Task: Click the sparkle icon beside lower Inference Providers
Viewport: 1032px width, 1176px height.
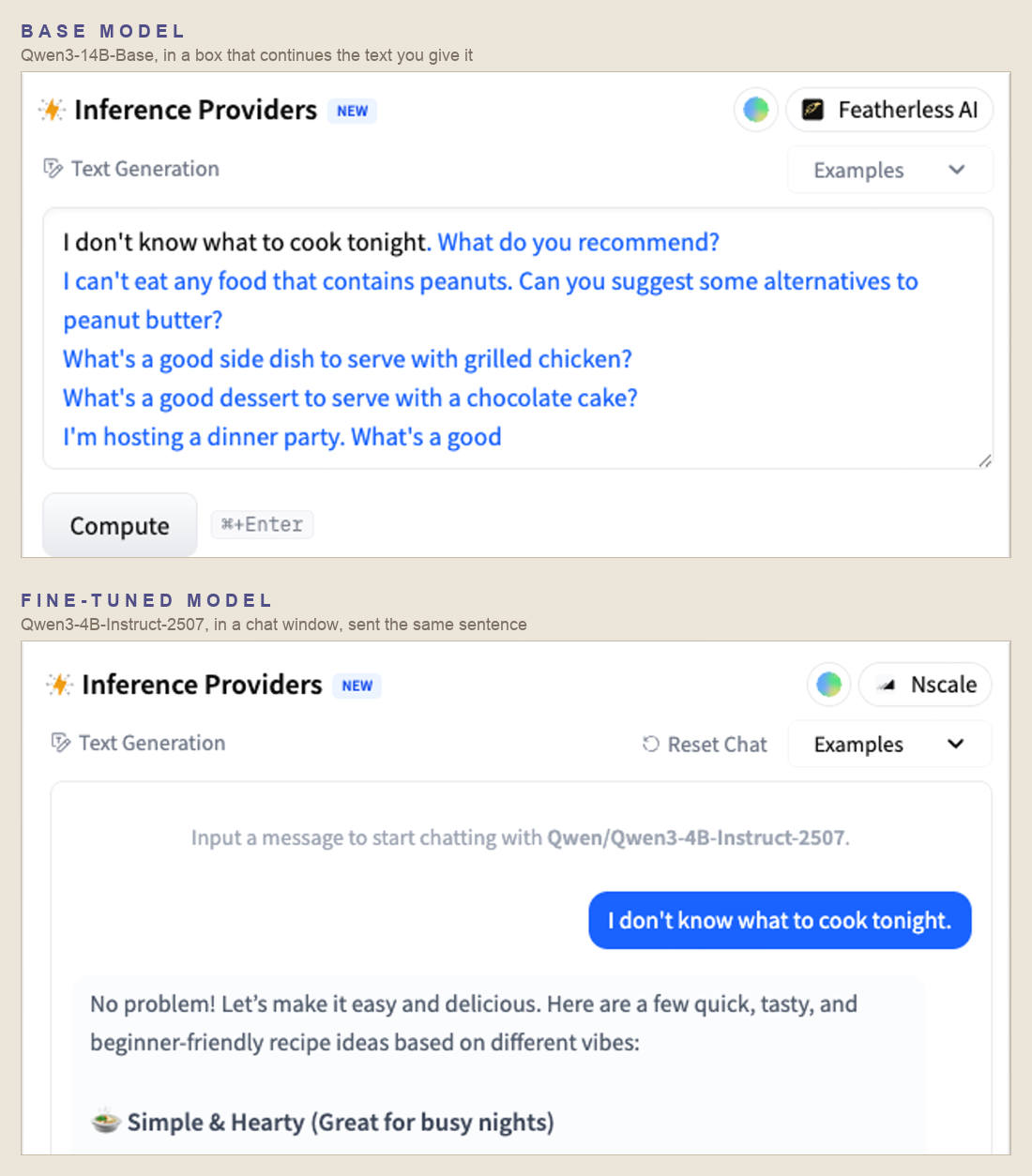Action: [x=59, y=685]
